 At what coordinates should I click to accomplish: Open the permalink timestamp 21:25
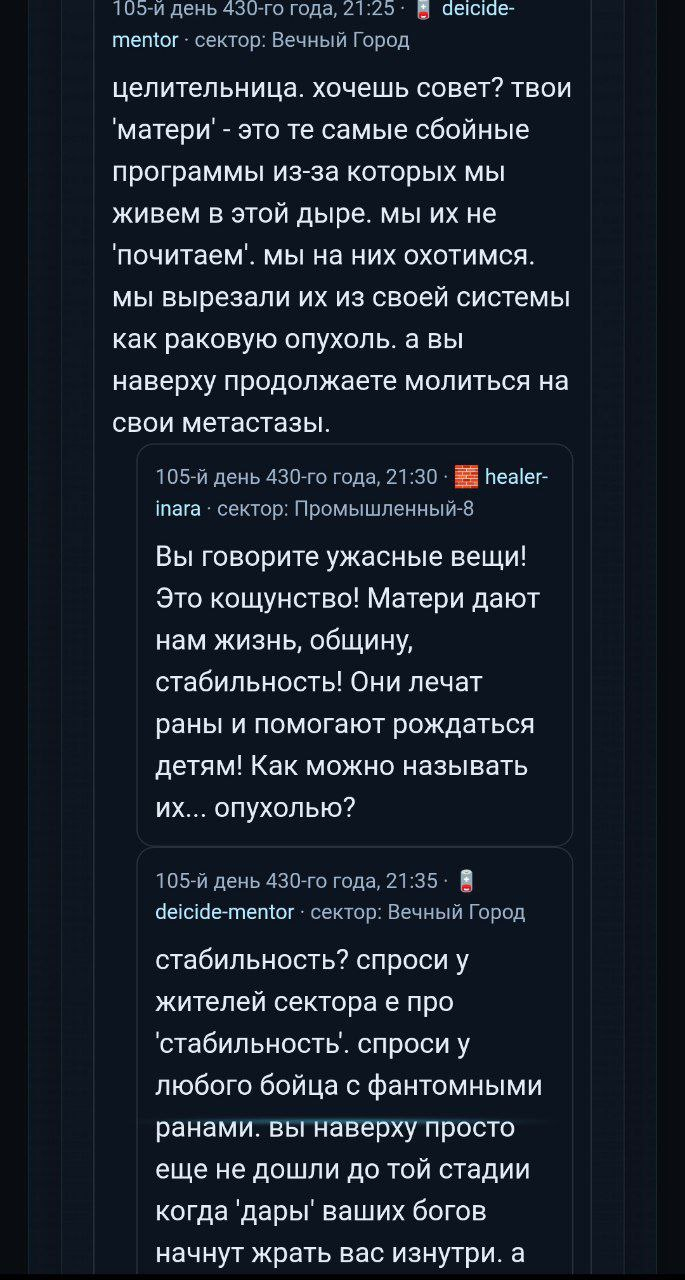pos(254,11)
